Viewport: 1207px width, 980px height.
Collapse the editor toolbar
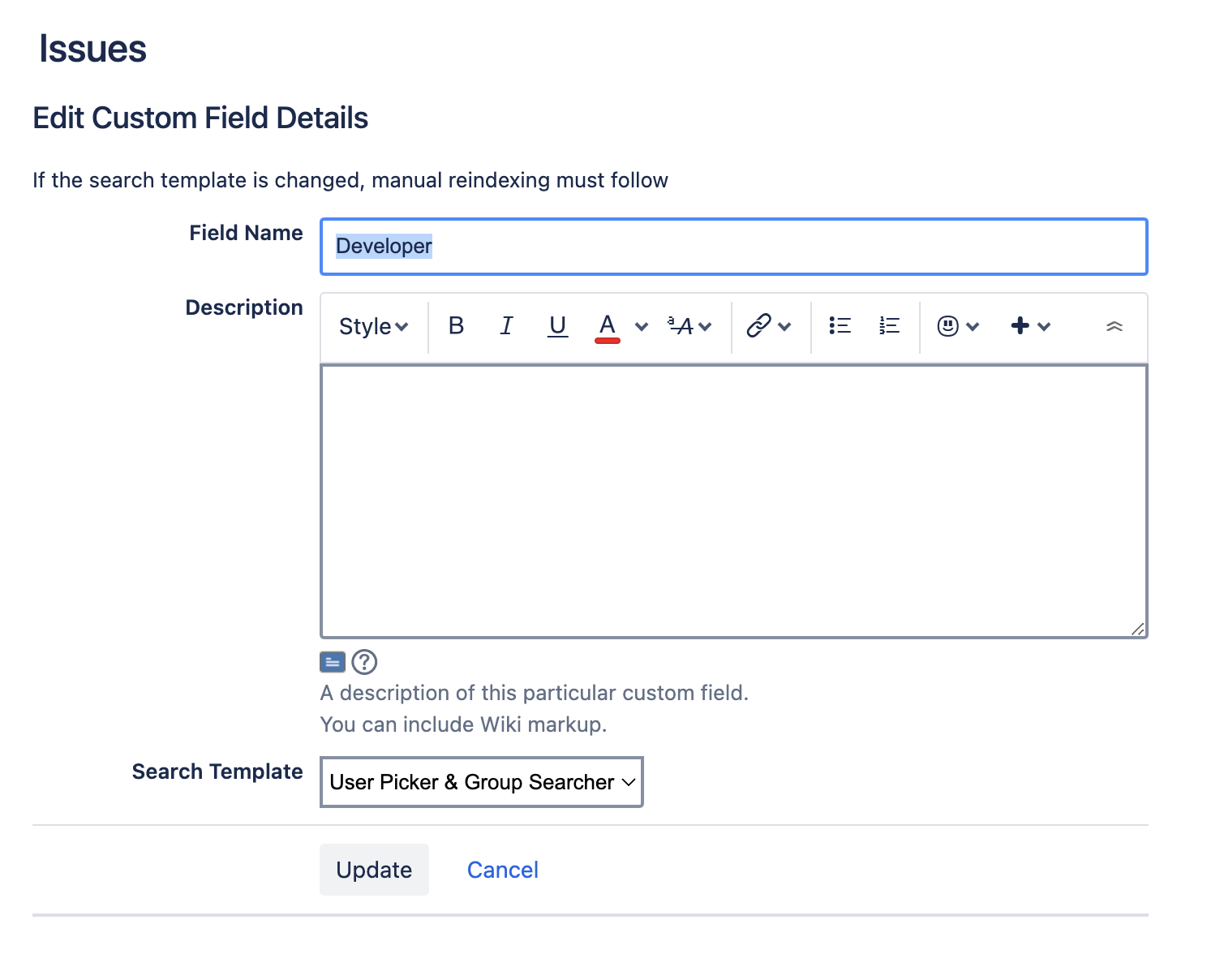1114,326
